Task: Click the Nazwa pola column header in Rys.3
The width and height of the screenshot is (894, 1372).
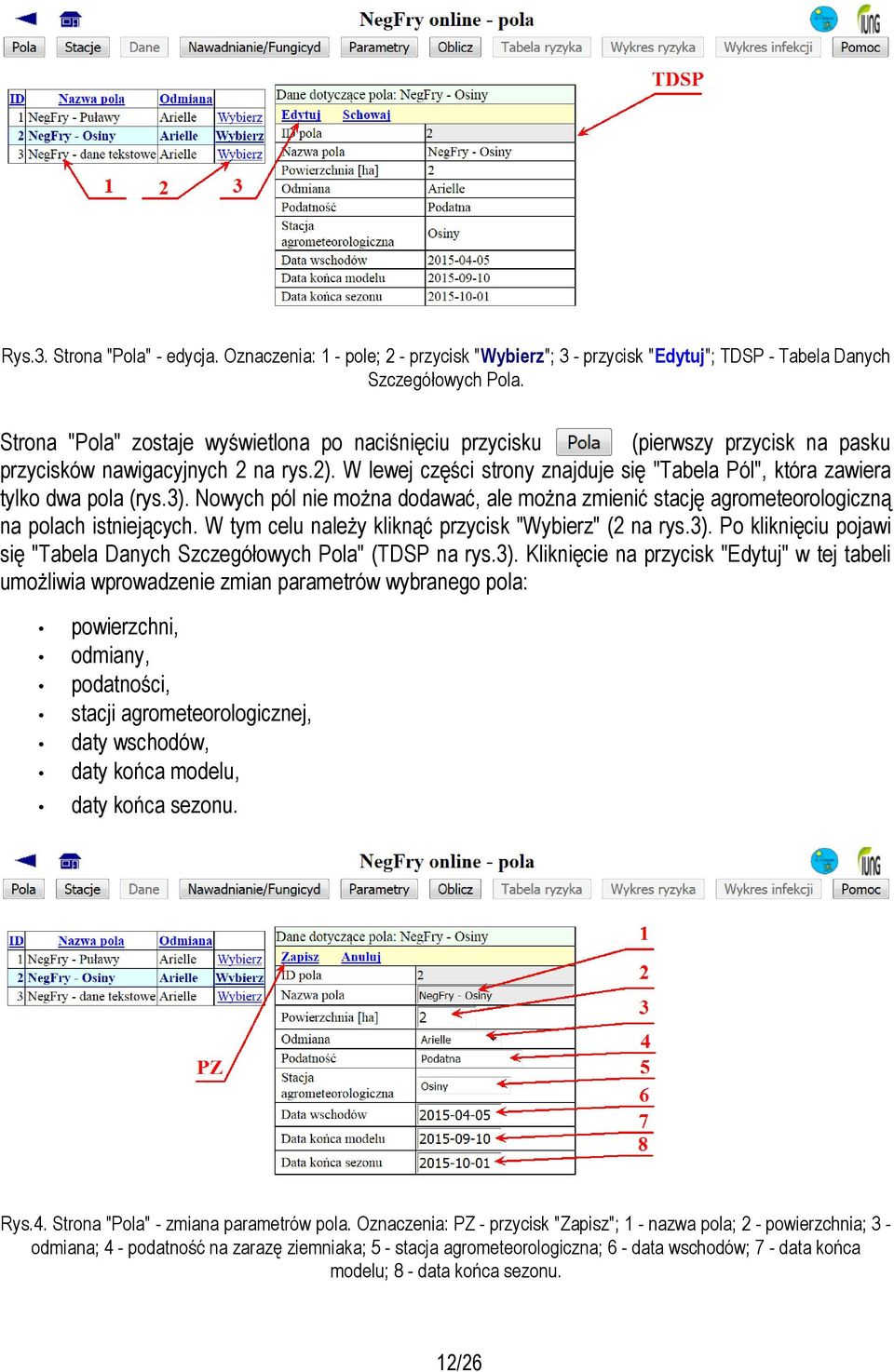Action: (91, 99)
